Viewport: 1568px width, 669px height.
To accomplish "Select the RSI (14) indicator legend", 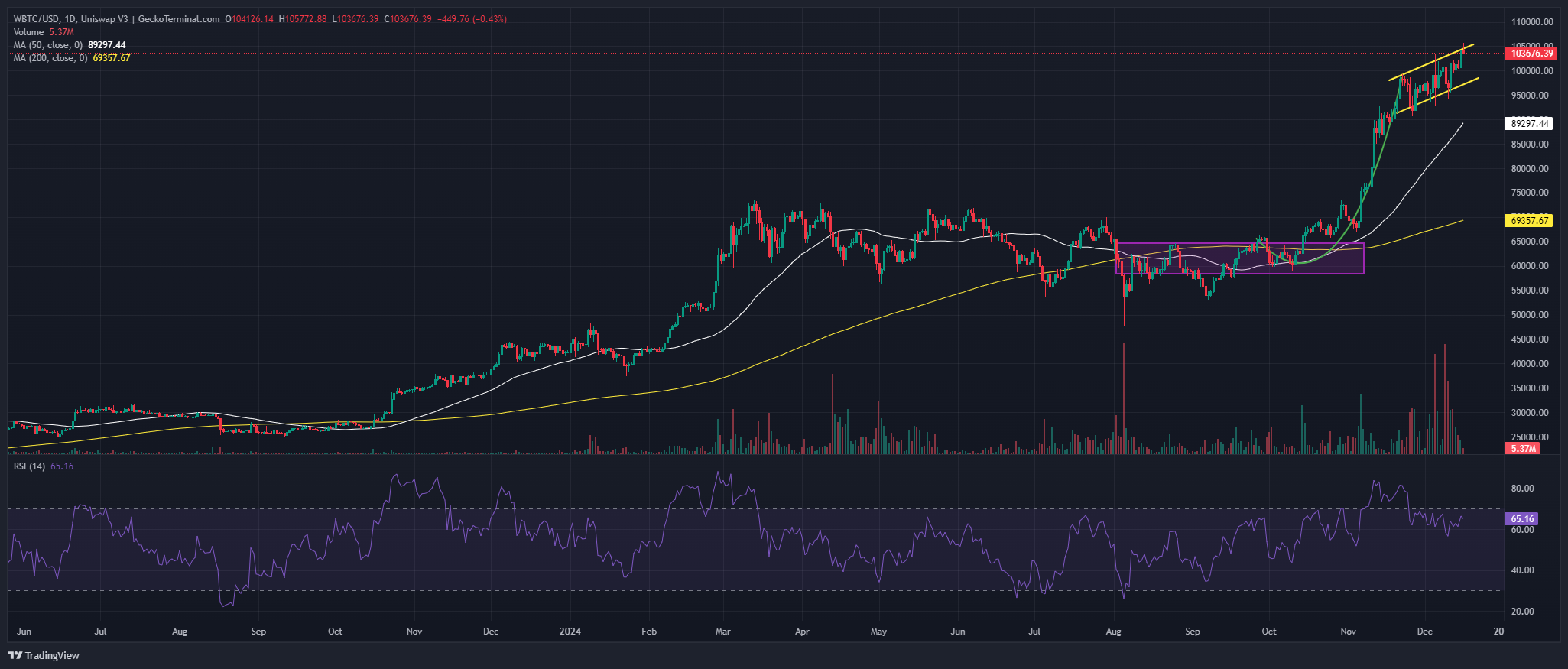I will pos(44,466).
